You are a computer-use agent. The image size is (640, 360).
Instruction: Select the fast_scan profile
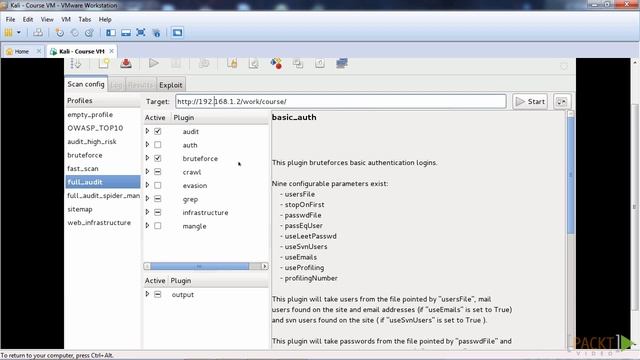[x=83, y=169]
